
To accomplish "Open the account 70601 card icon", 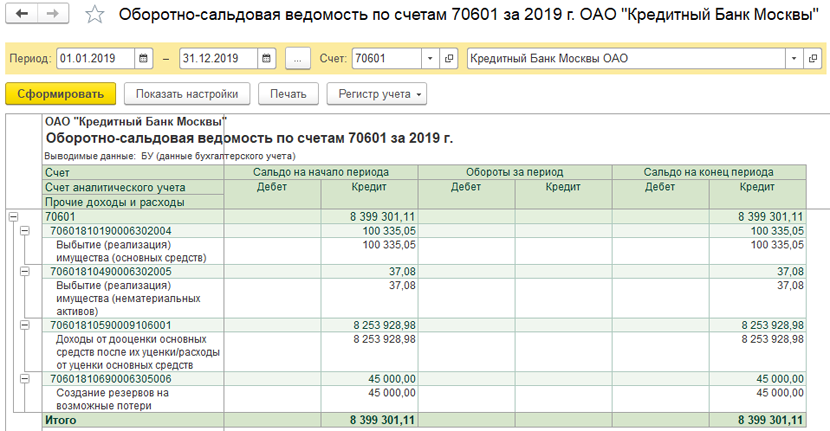I will [449, 59].
